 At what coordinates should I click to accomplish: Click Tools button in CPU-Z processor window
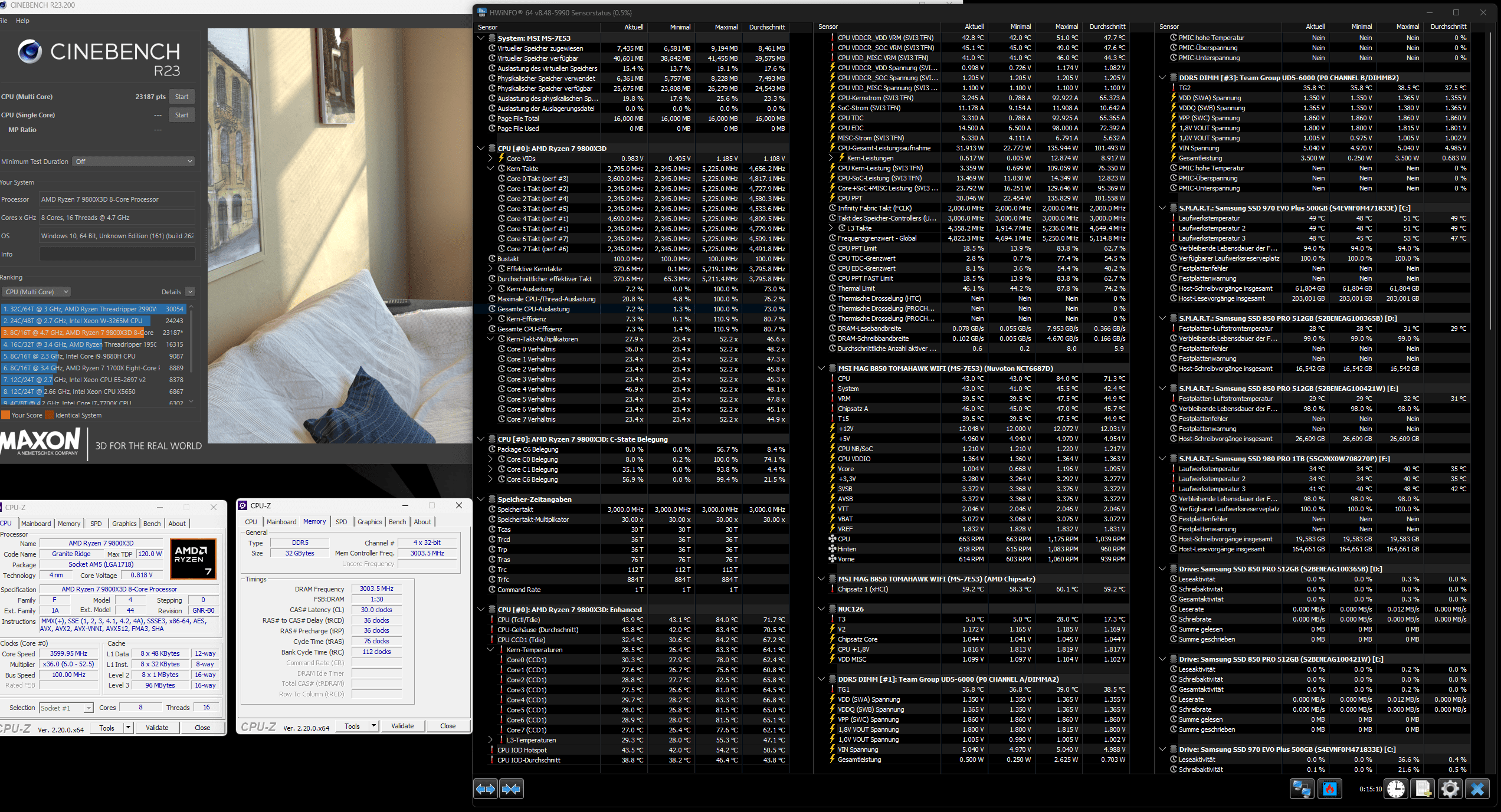coord(107,728)
